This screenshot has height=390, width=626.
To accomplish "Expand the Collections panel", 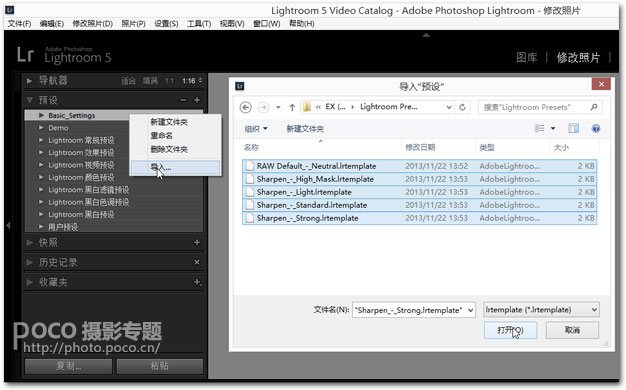I will point(29,282).
